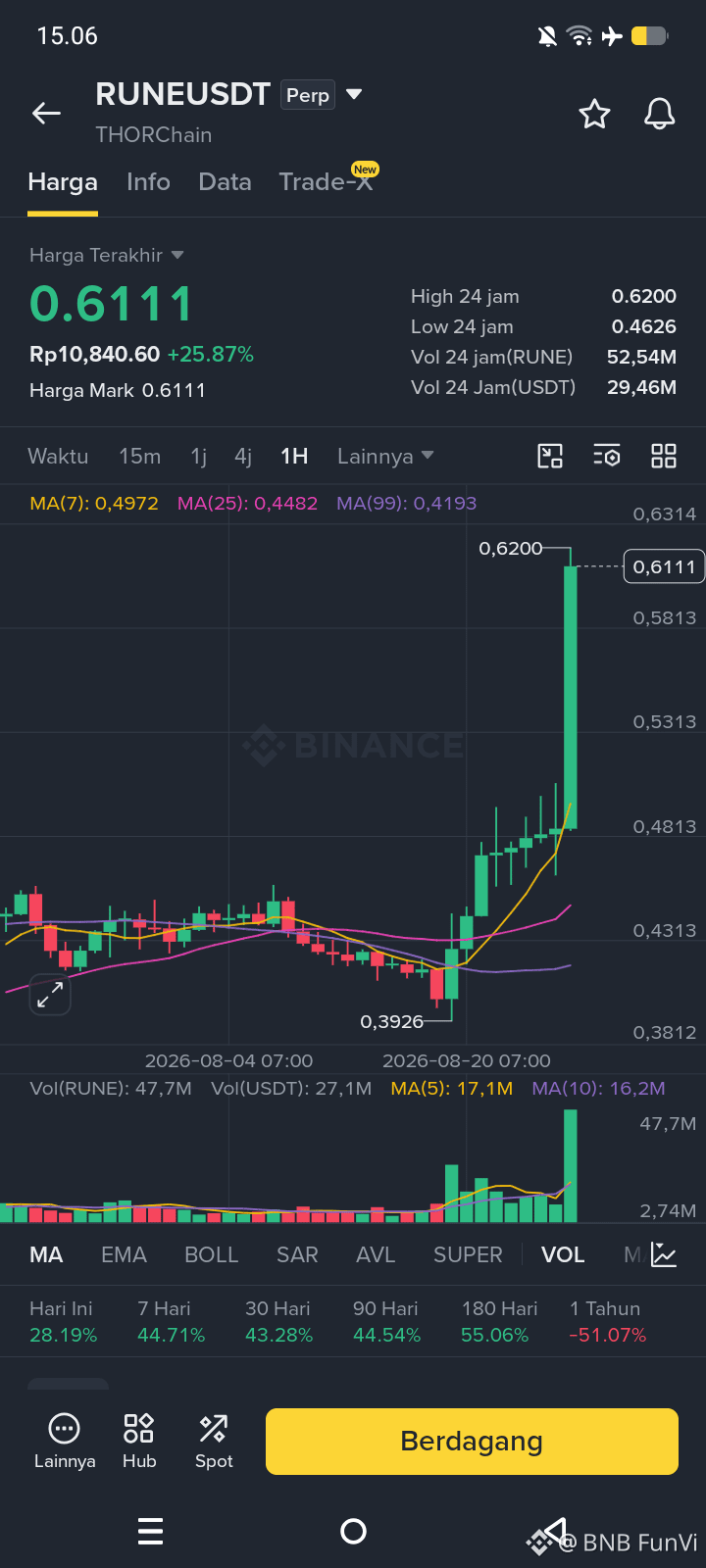Tap the MA(10): 16,2M volume label
Image resolution: width=706 pixels, height=1568 pixels.
(598, 1088)
